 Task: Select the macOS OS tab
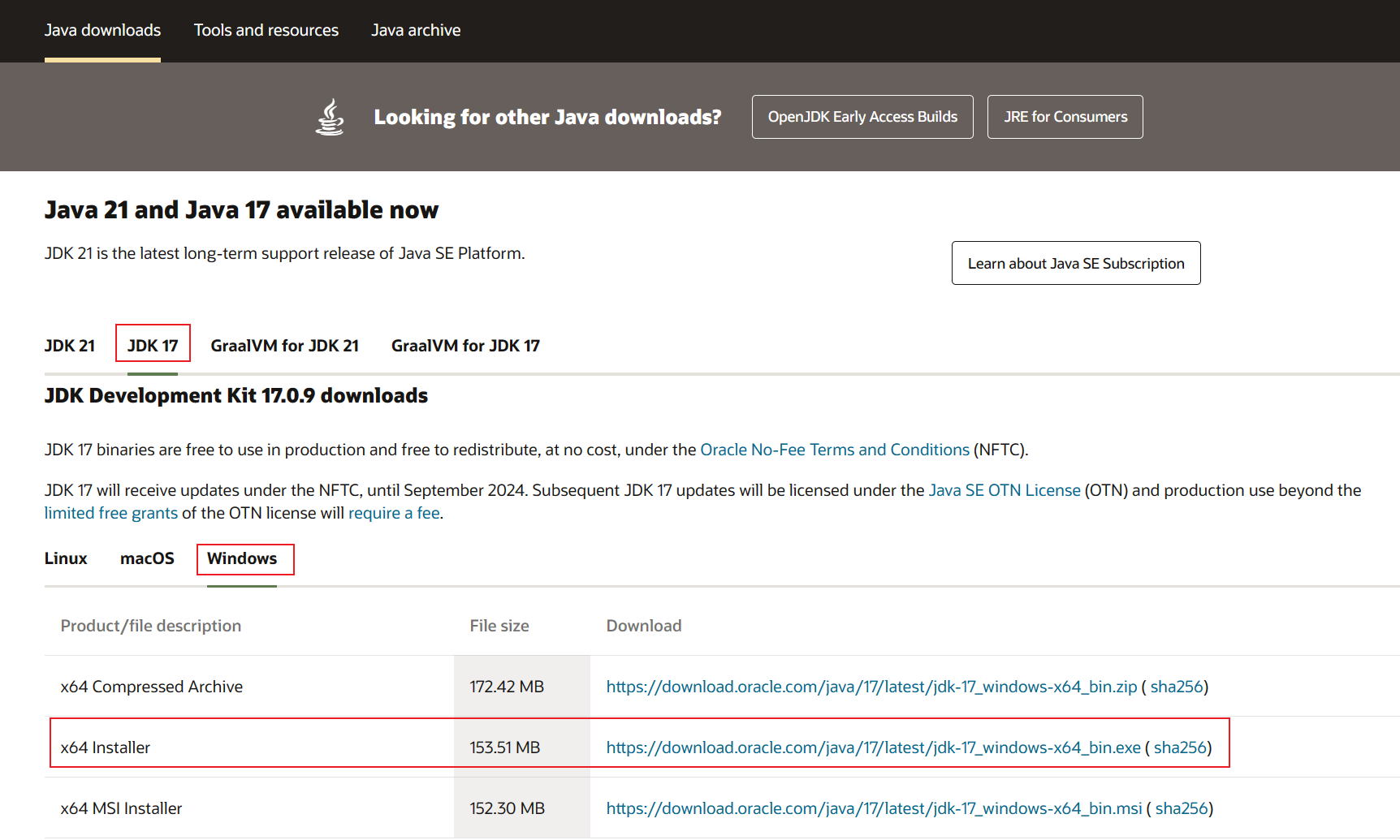click(x=147, y=558)
